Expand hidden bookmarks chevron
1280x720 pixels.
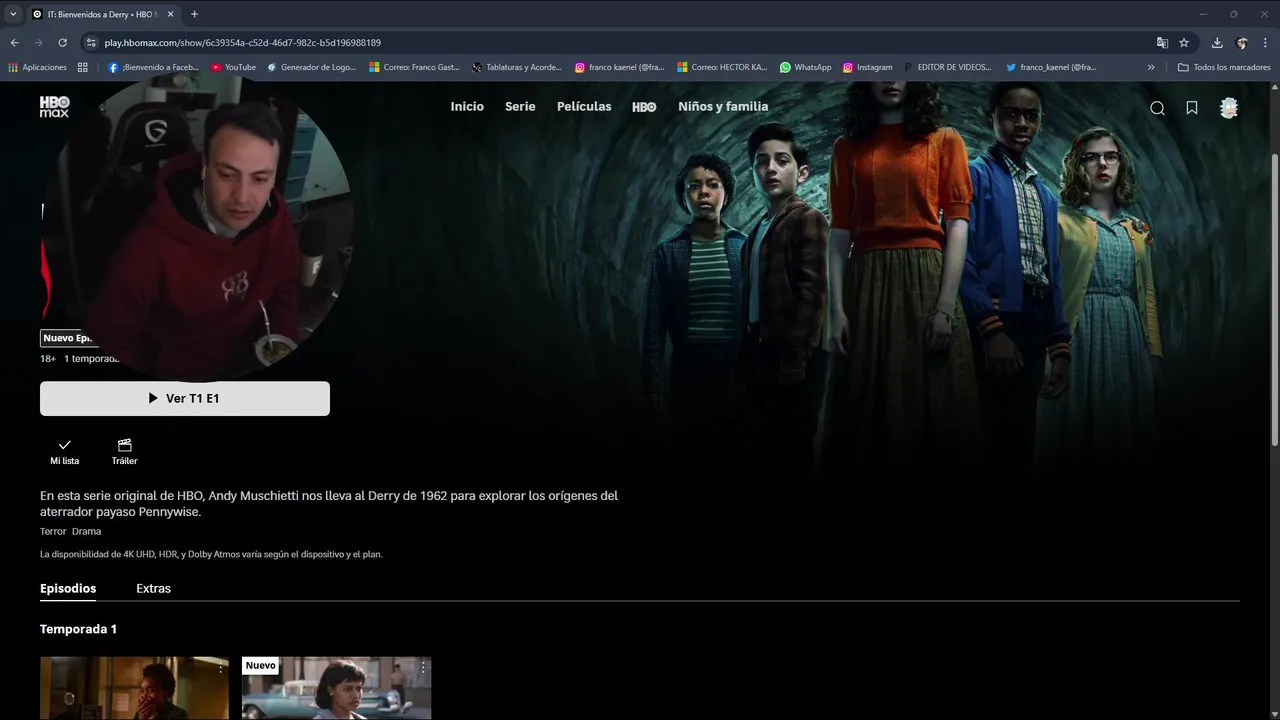(x=1151, y=67)
